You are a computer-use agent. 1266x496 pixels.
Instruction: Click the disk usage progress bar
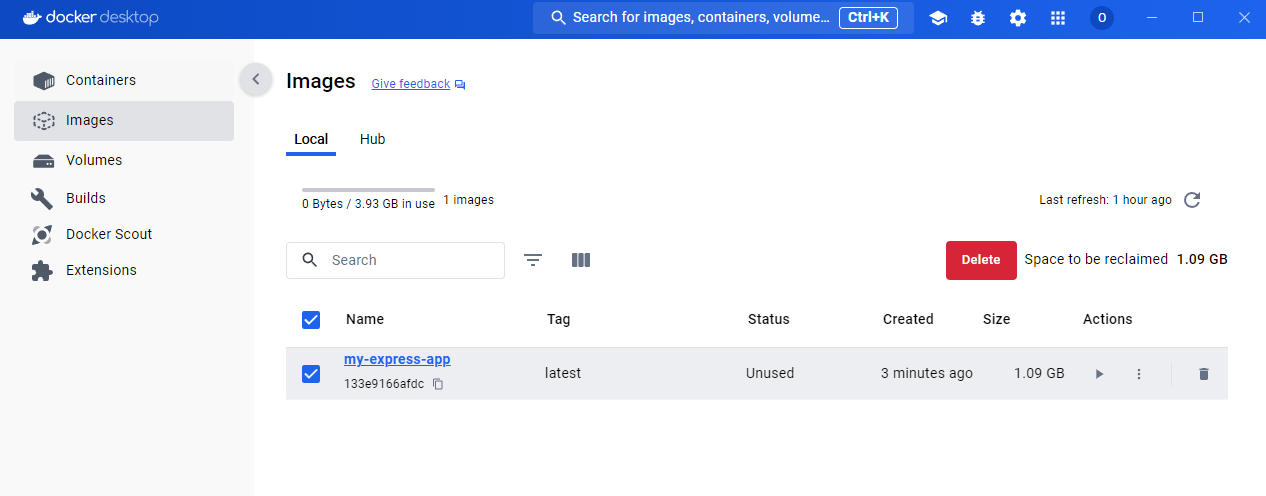[368, 189]
